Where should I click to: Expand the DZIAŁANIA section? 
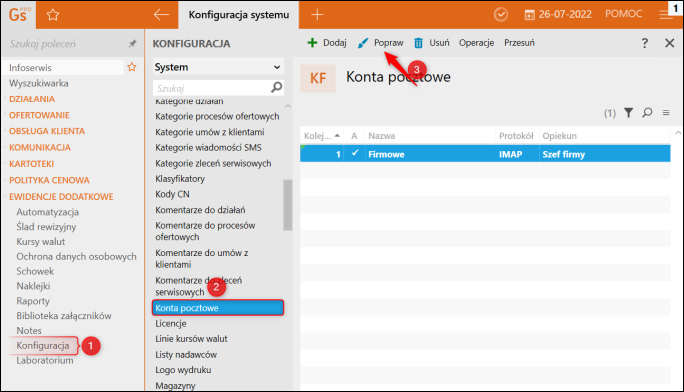(32, 99)
